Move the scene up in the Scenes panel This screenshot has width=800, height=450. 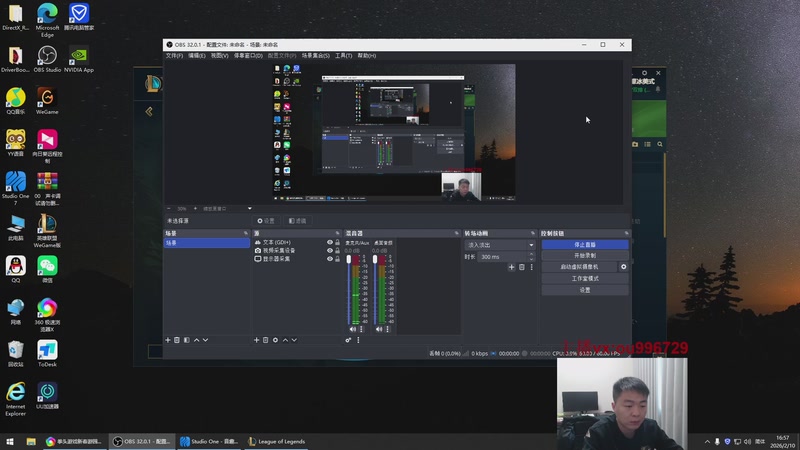(x=196, y=340)
